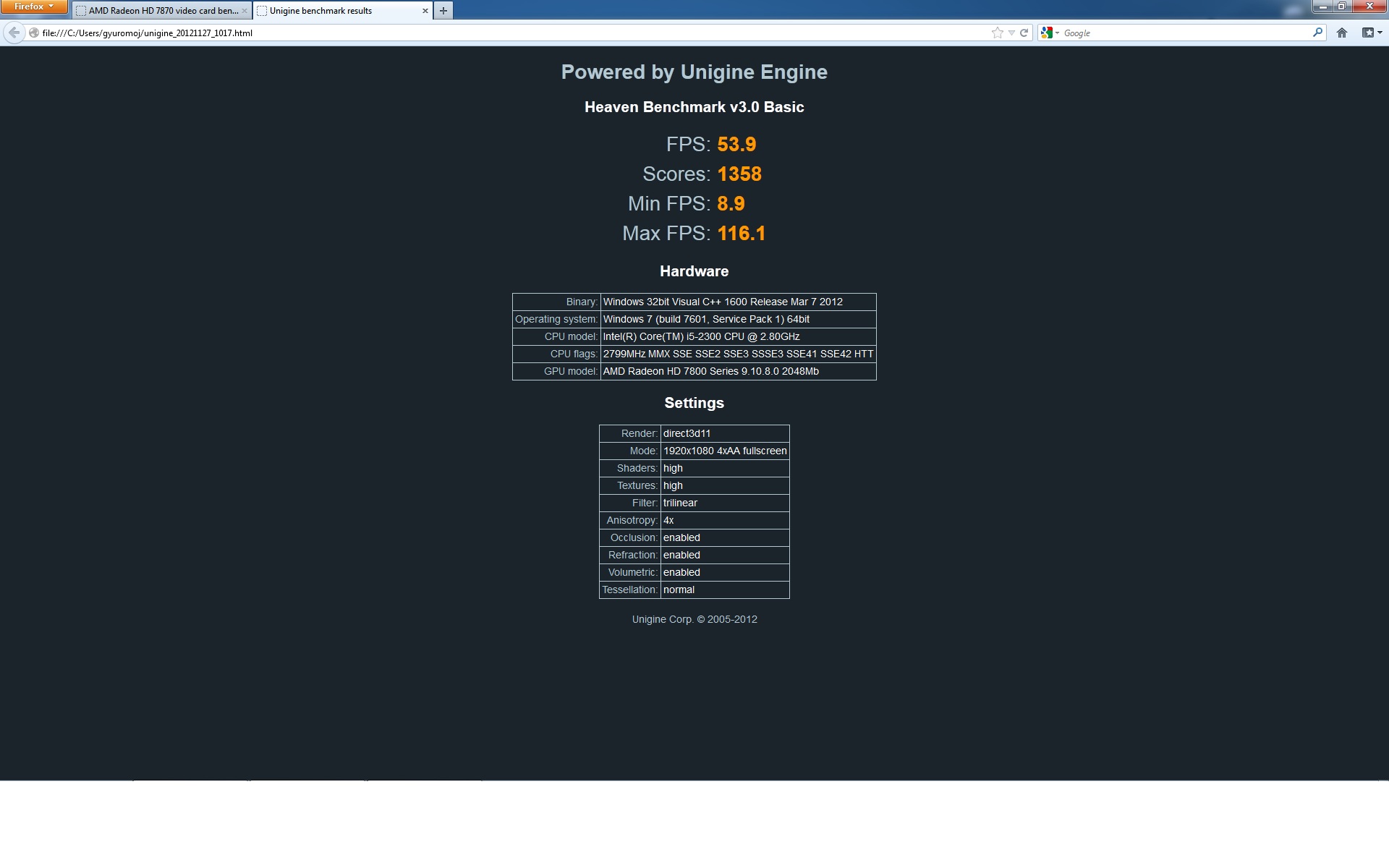Image resolution: width=1389 pixels, height=868 pixels.
Task: Open the home page via house icon
Action: (1342, 33)
